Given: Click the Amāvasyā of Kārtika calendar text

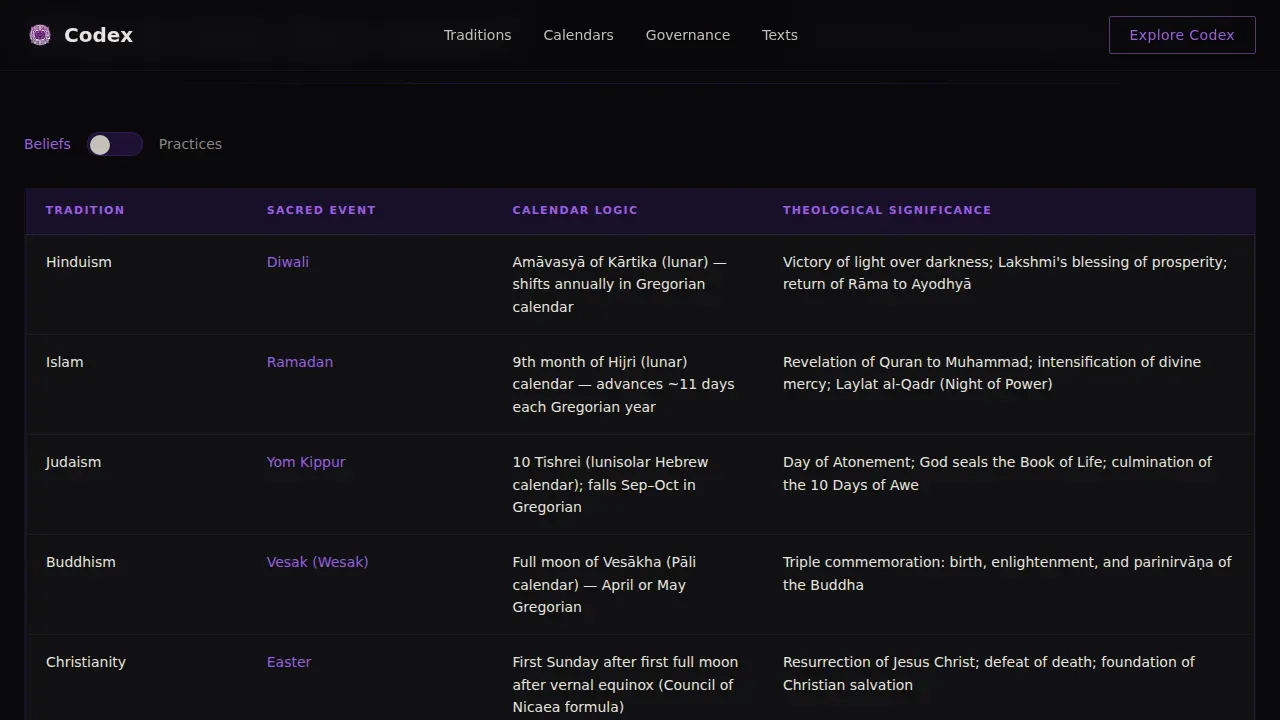Looking at the screenshot, I should pos(620,284).
